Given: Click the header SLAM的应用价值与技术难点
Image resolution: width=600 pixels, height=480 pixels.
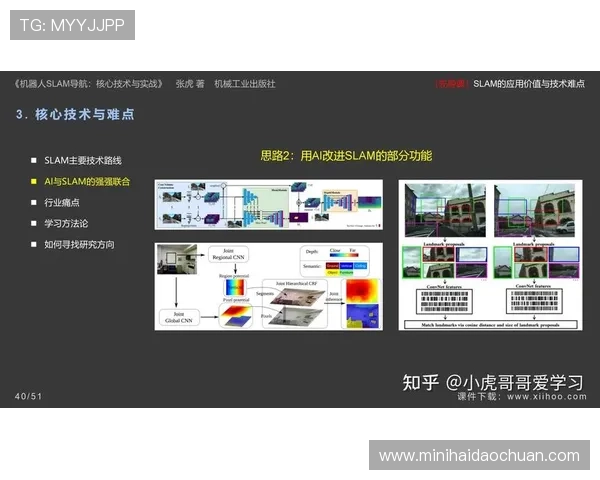Looking at the screenshot, I should (x=529, y=84).
